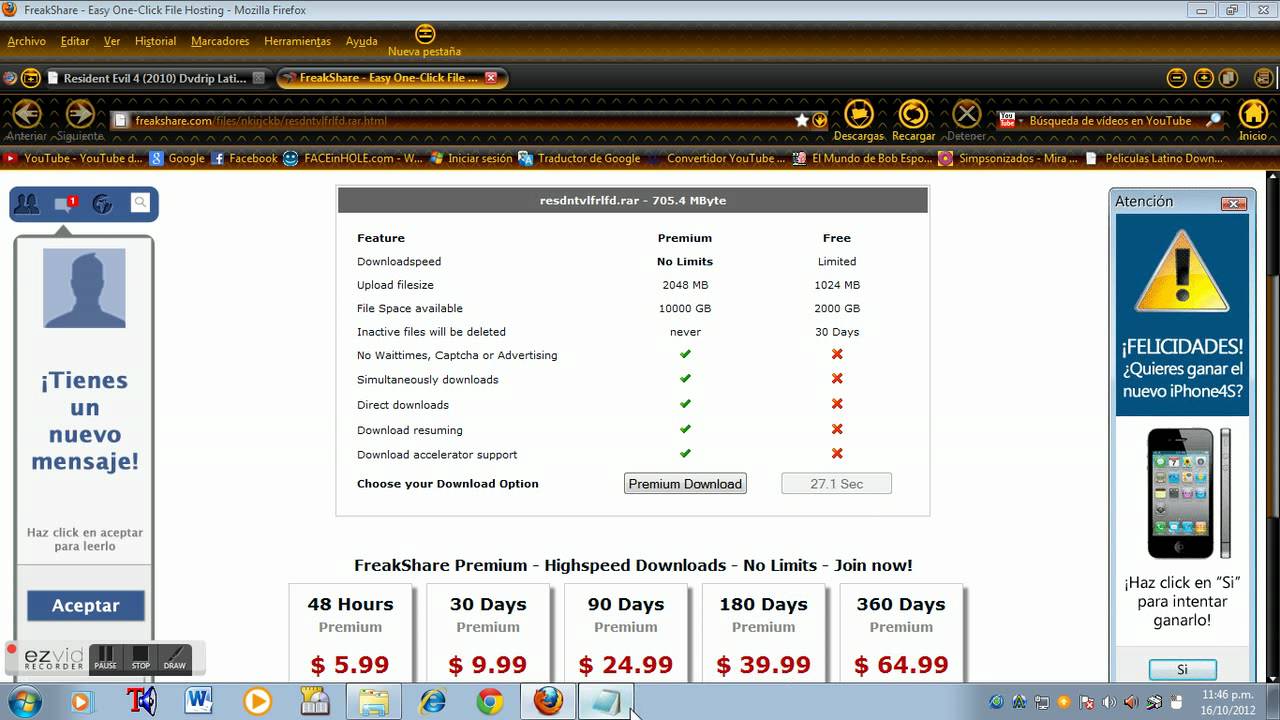The height and width of the screenshot is (720, 1280).
Task: Close the FreakShare tab
Action: tap(491, 78)
